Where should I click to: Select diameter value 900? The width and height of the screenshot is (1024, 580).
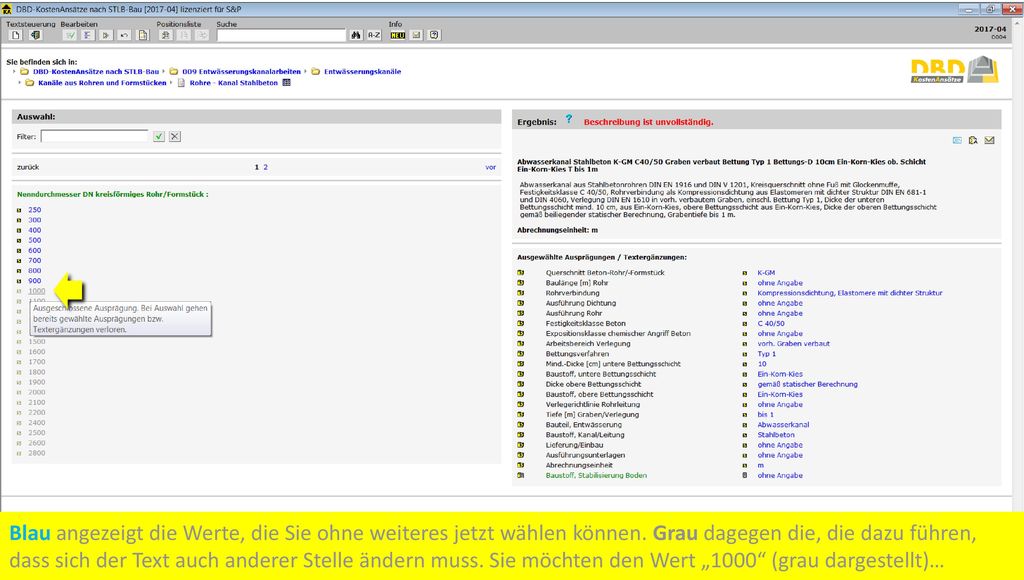[35, 281]
